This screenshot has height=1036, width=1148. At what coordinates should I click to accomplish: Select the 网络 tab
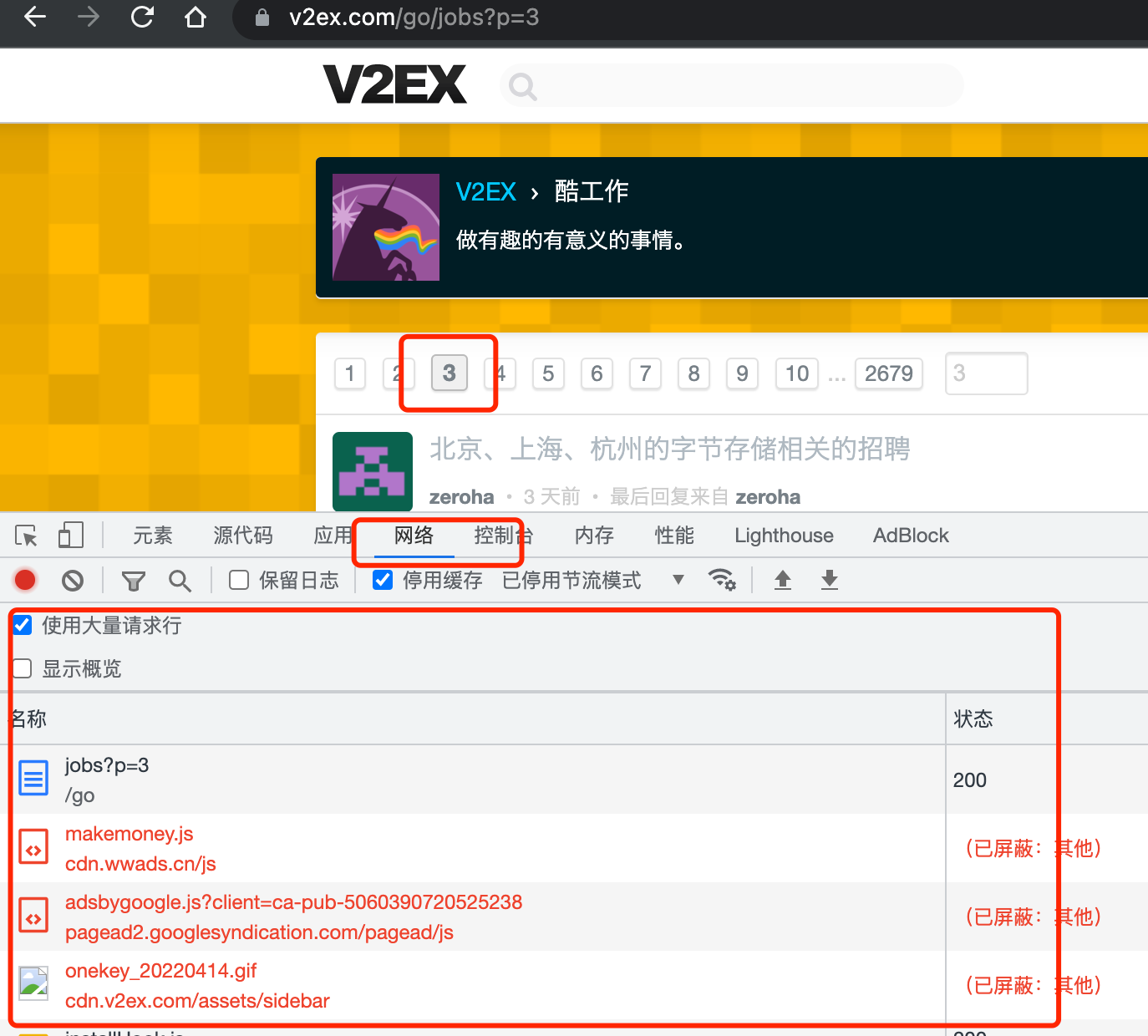[x=414, y=536]
